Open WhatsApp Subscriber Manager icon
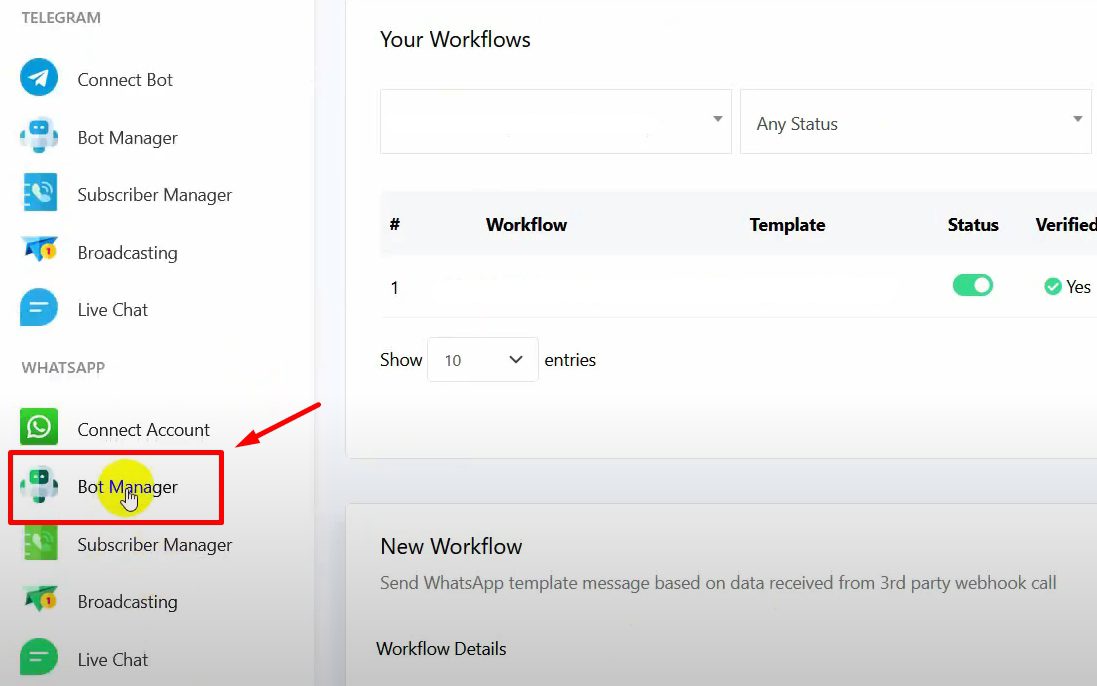This screenshot has width=1097, height=686. click(39, 544)
